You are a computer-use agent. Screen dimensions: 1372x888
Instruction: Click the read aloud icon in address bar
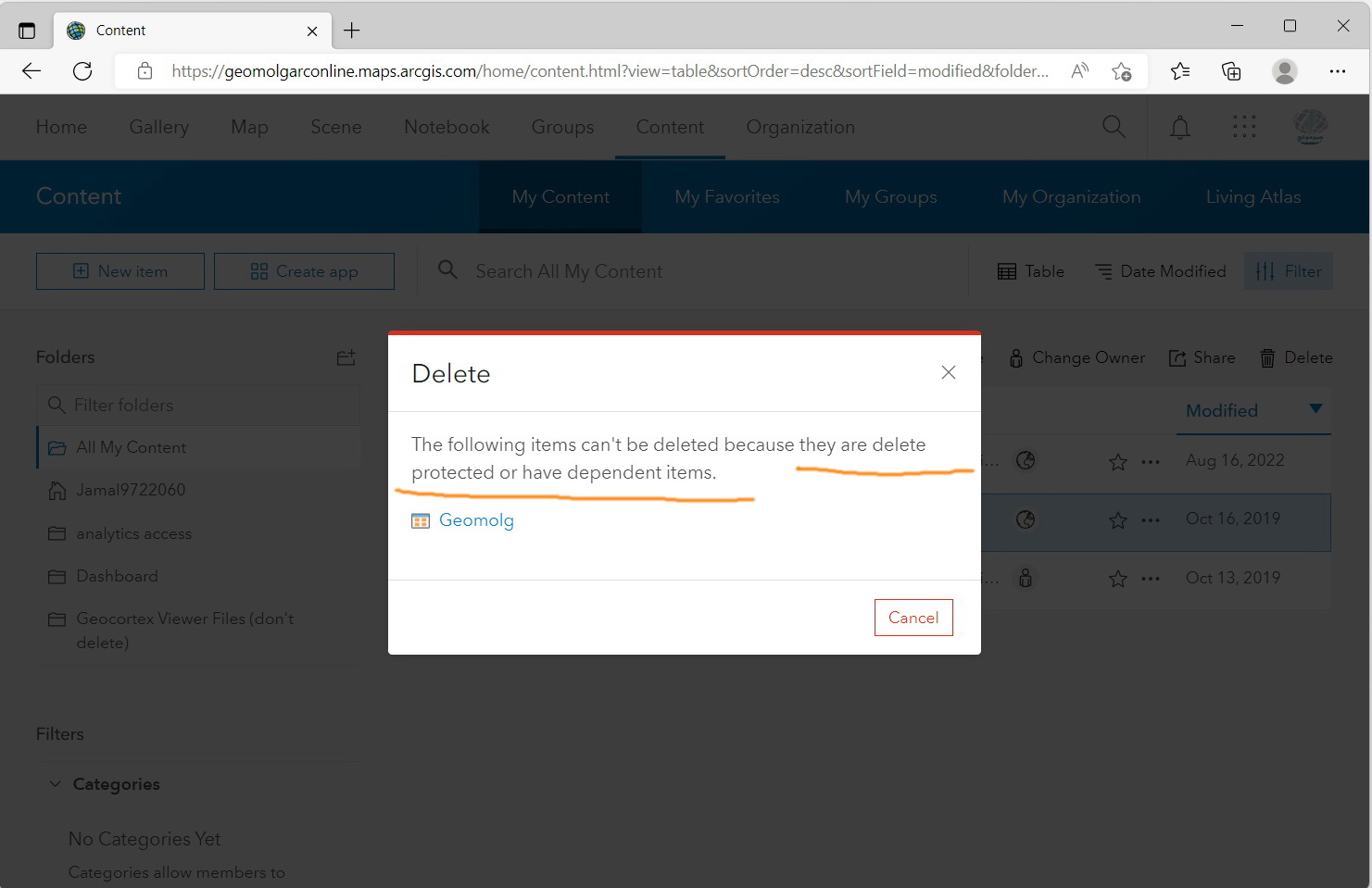pos(1079,71)
